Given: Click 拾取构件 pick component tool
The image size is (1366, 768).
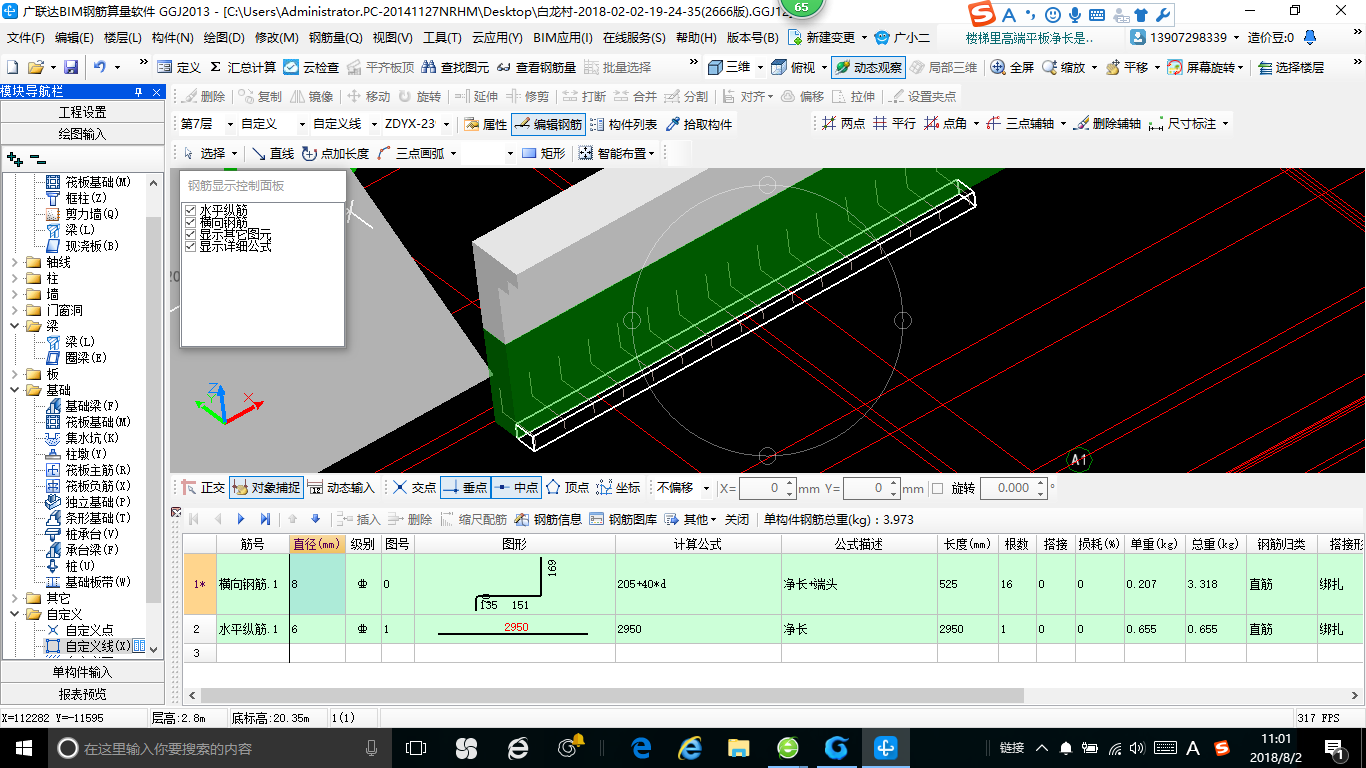Looking at the screenshot, I should [x=699, y=124].
